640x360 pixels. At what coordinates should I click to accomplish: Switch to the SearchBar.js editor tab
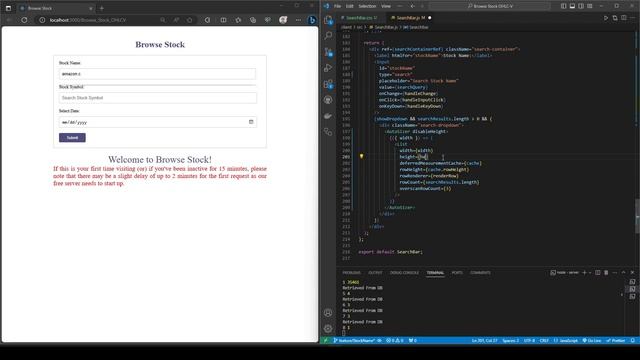coord(410,18)
